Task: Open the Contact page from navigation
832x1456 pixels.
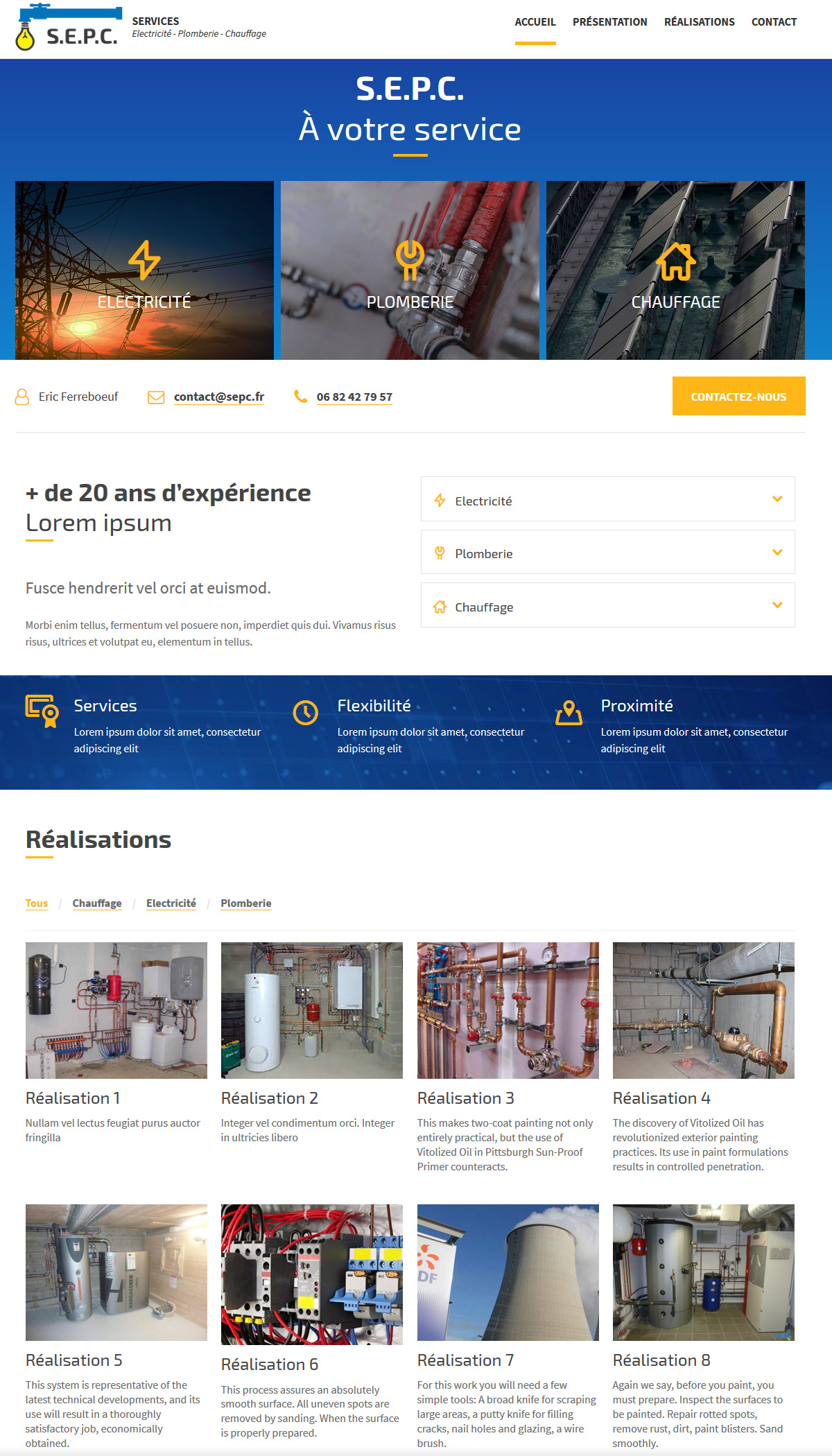Action: pos(774,22)
